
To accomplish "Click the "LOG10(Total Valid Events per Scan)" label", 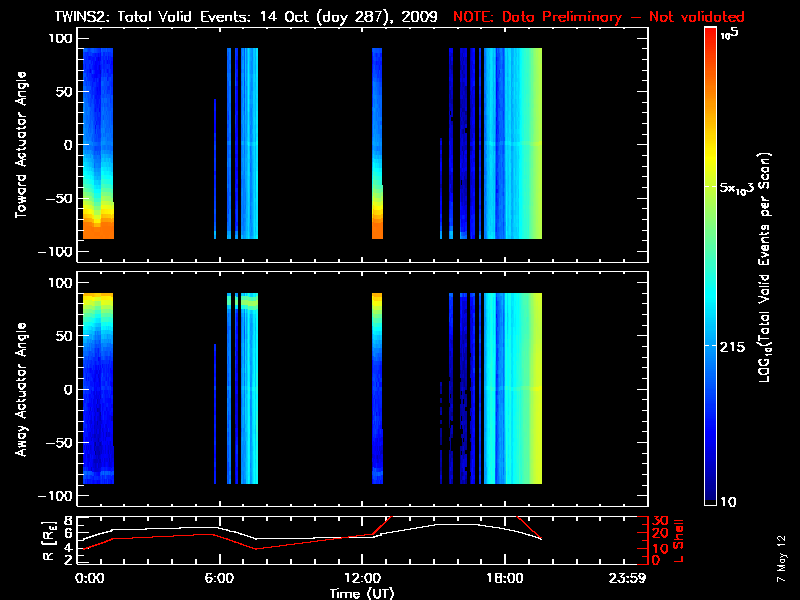I will coord(768,267).
